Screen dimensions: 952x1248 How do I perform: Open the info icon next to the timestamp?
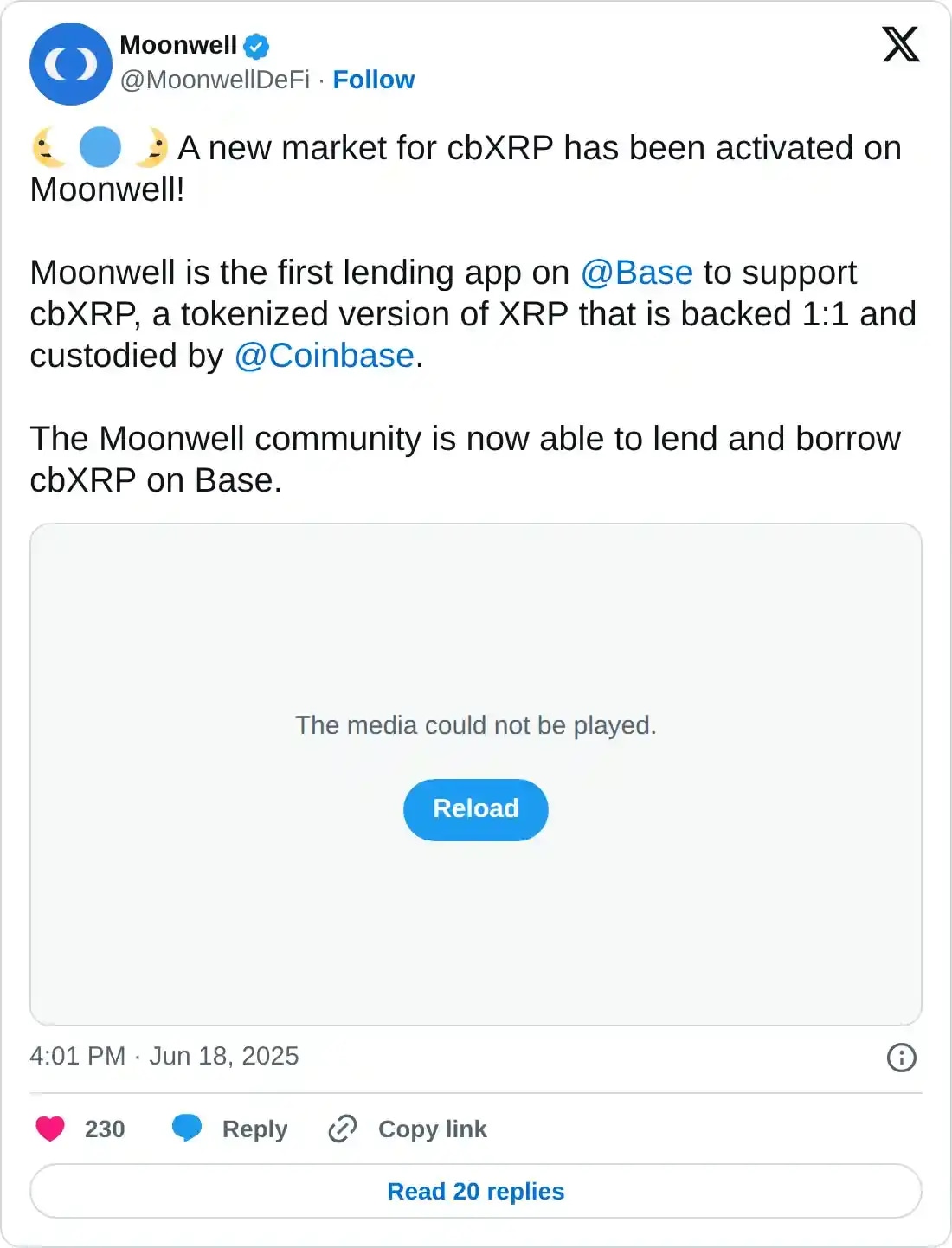point(903,1057)
